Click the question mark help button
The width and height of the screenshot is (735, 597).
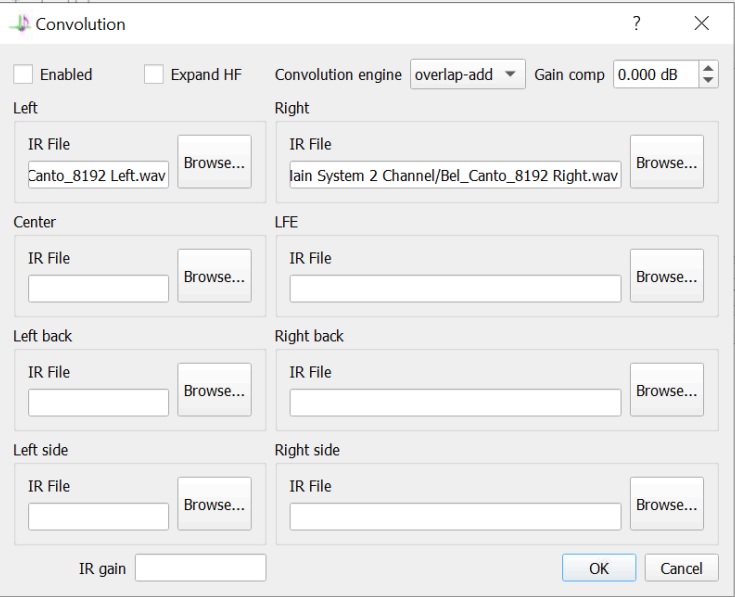(636, 23)
